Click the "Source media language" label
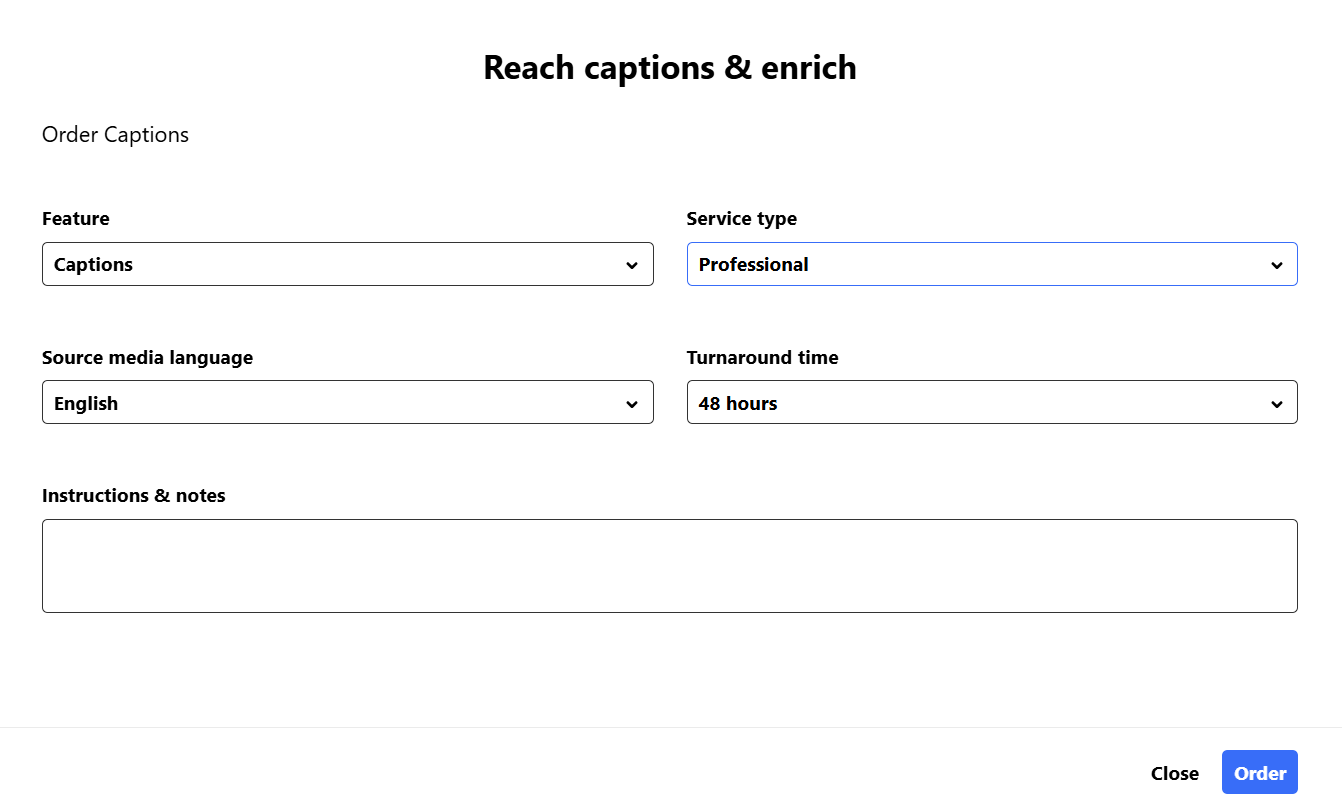 [x=147, y=358]
